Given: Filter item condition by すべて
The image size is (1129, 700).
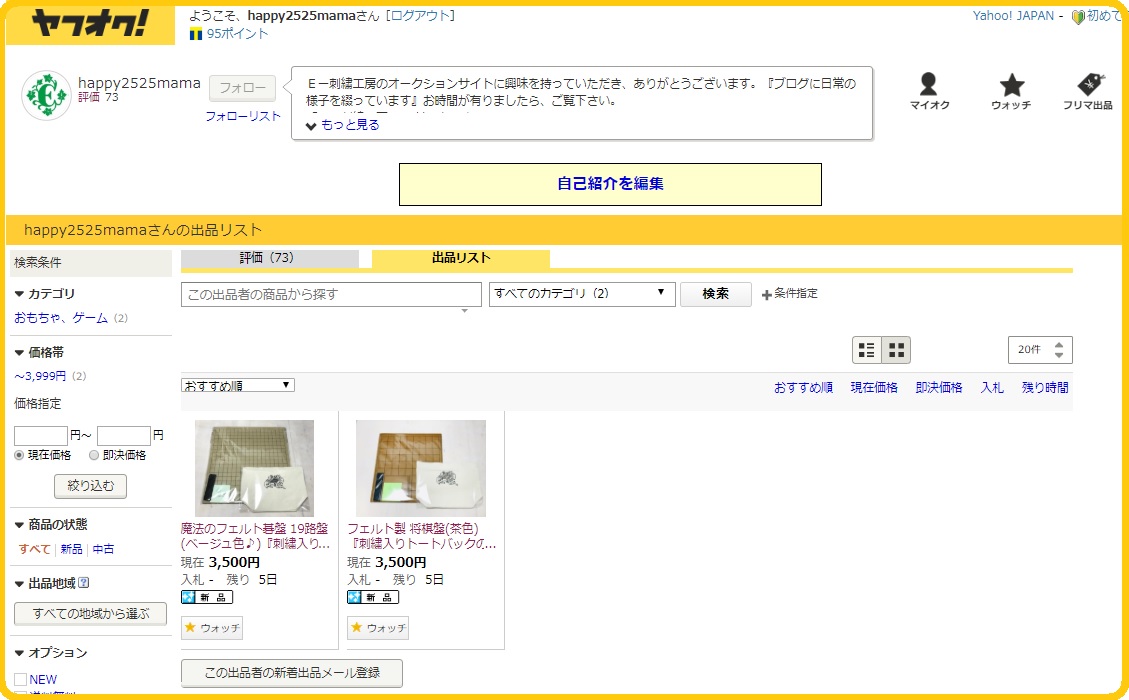Looking at the screenshot, I should [x=34, y=549].
